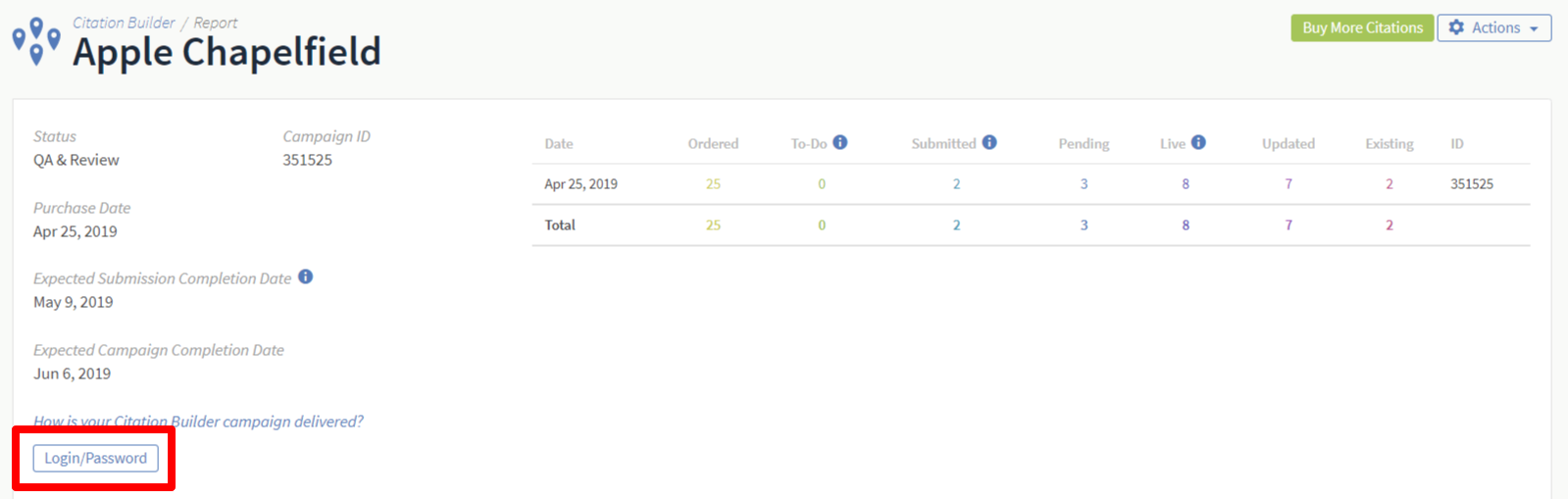Image resolution: width=1568 pixels, height=499 pixels.
Task: Click the Ordered column header
Action: (713, 144)
